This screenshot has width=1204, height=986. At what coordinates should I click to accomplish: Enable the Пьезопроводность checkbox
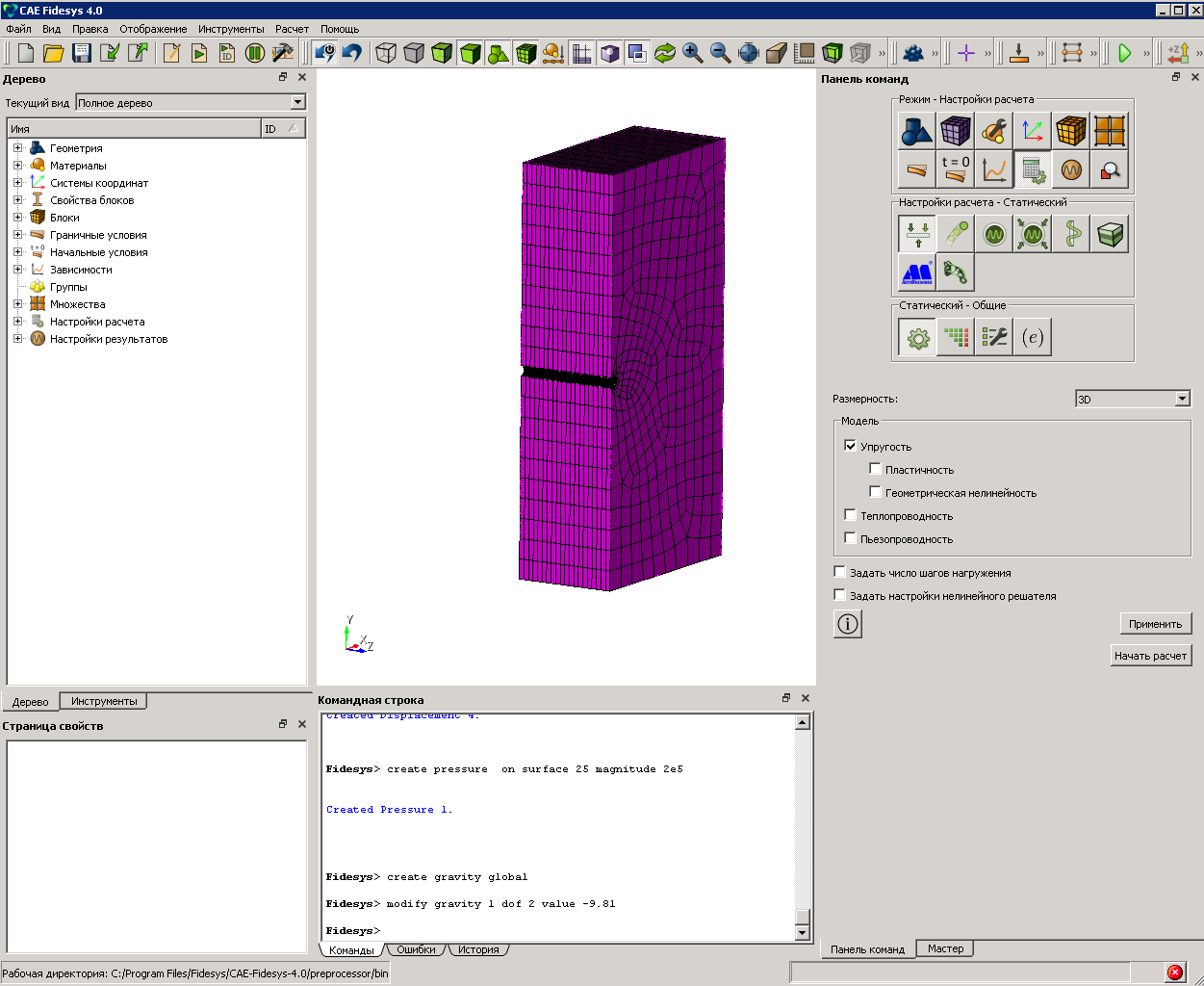pyautogui.click(x=850, y=538)
